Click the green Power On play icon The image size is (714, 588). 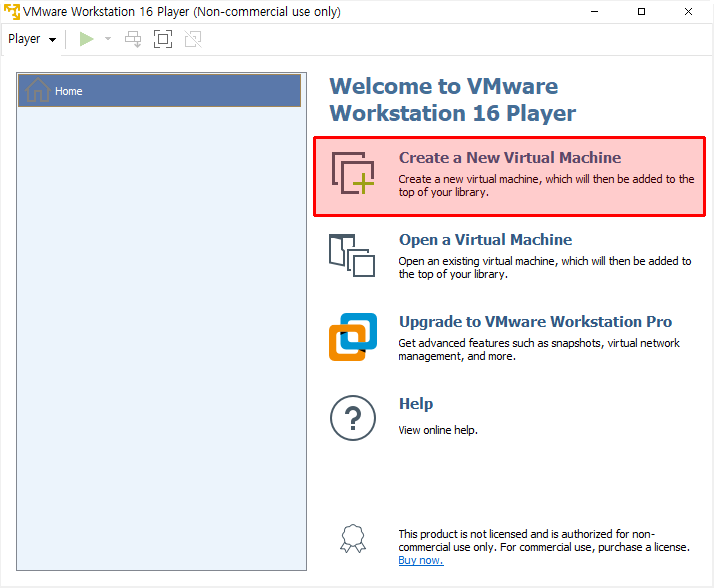pyautogui.click(x=87, y=39)
